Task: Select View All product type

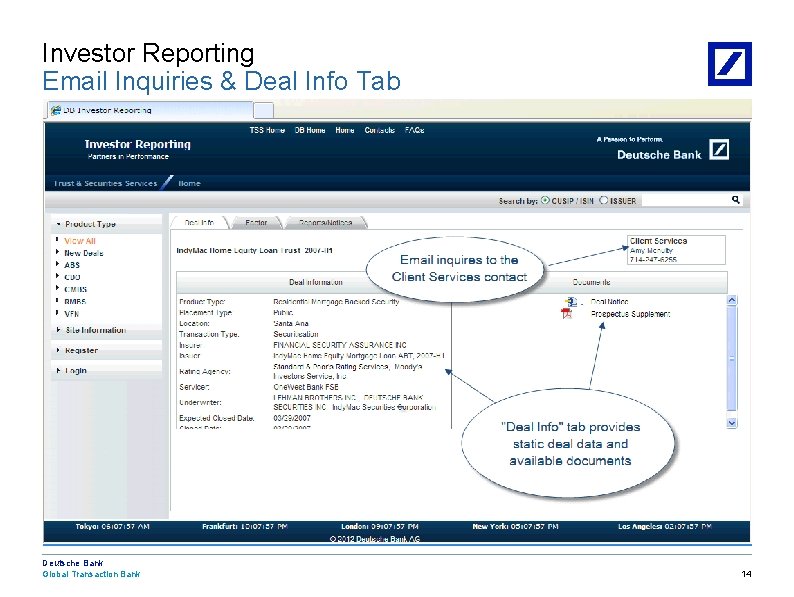Action: [80, 241]
